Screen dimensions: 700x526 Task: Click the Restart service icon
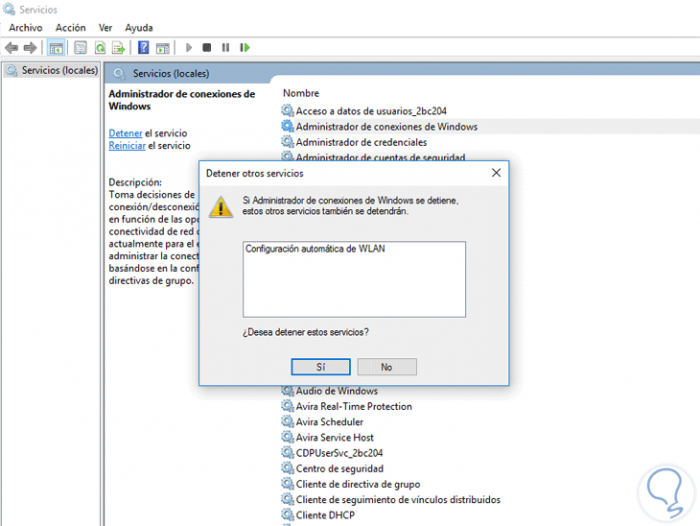pos(245,47)
